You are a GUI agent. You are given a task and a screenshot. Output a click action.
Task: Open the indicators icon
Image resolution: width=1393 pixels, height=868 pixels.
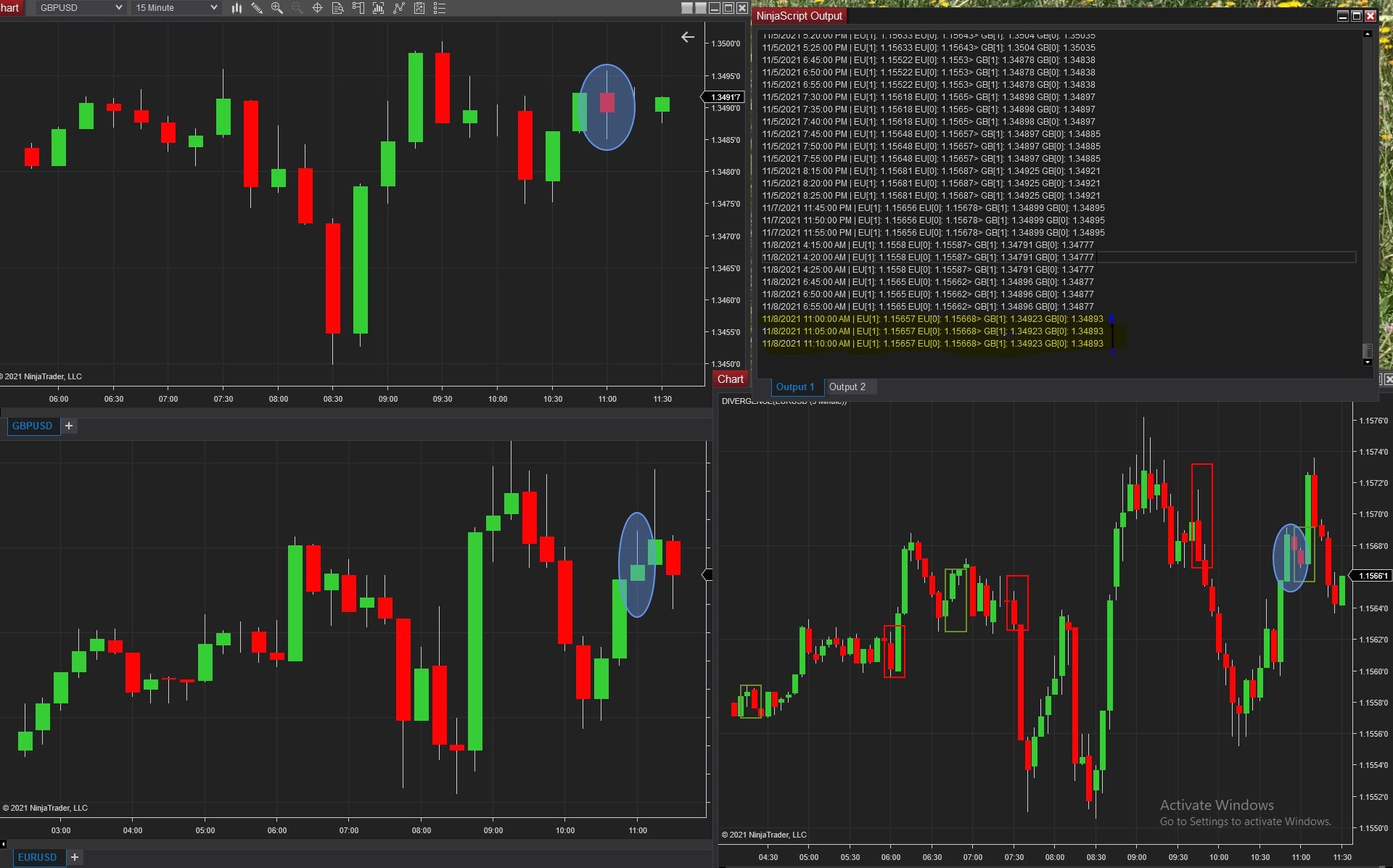point(398,8)
